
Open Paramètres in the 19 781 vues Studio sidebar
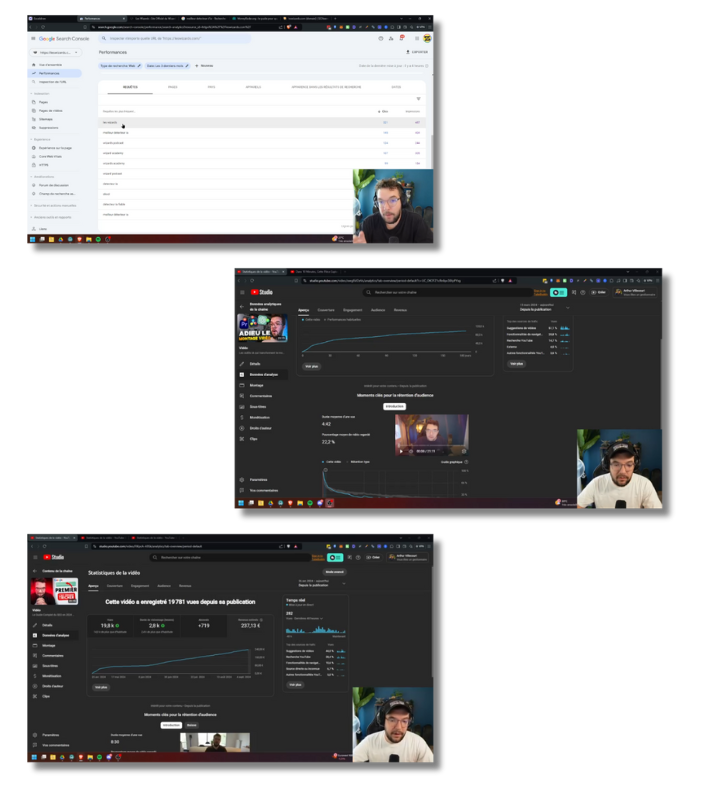tap(49, 734)
